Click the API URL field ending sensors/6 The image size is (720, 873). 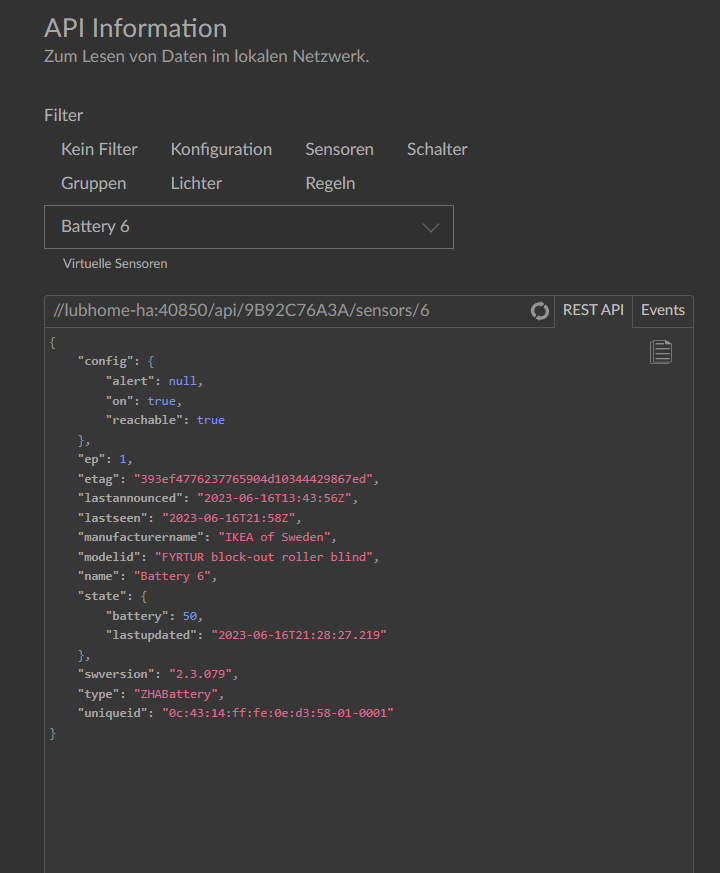pyautogui.click(x=299, y=311)
